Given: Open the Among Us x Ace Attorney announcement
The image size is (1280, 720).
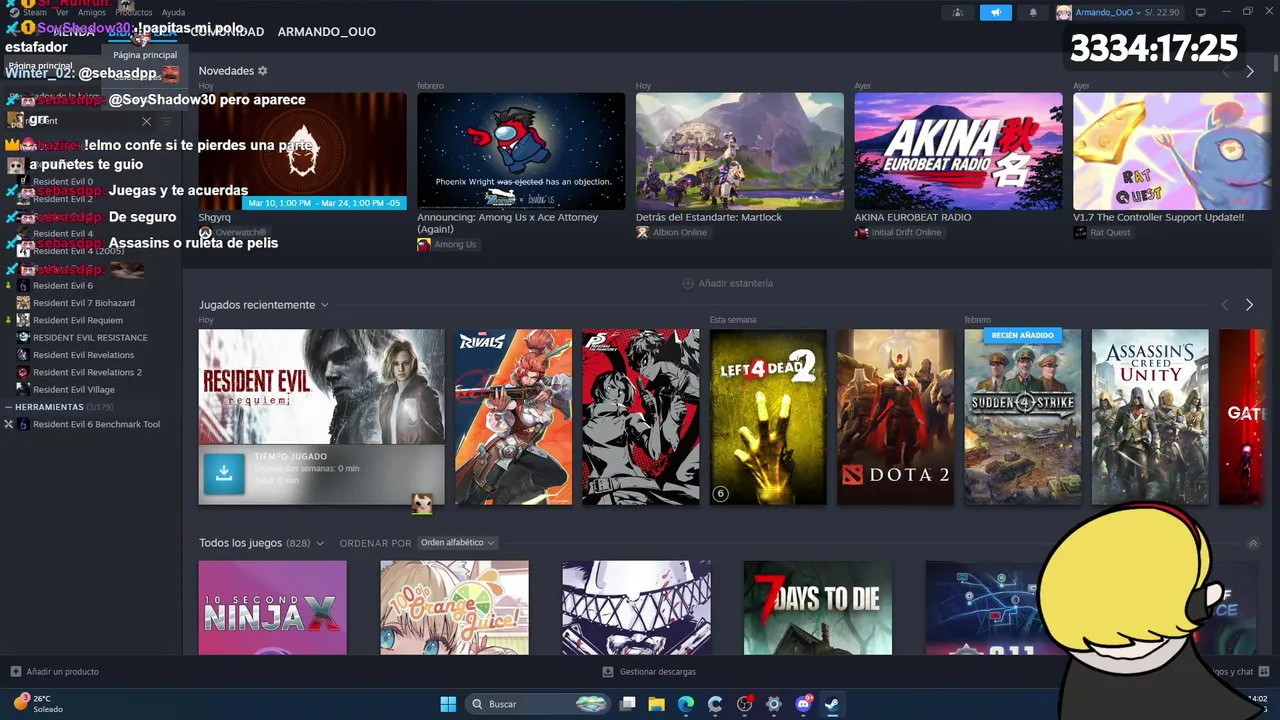Looking at the screenshot, I should point(521,152).
